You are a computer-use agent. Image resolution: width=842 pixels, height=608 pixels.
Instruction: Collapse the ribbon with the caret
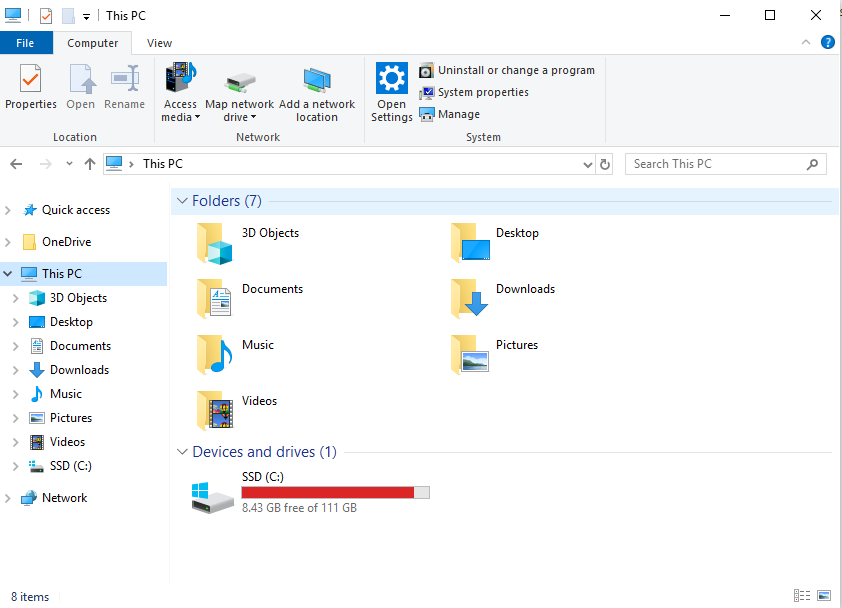[805, 42]
